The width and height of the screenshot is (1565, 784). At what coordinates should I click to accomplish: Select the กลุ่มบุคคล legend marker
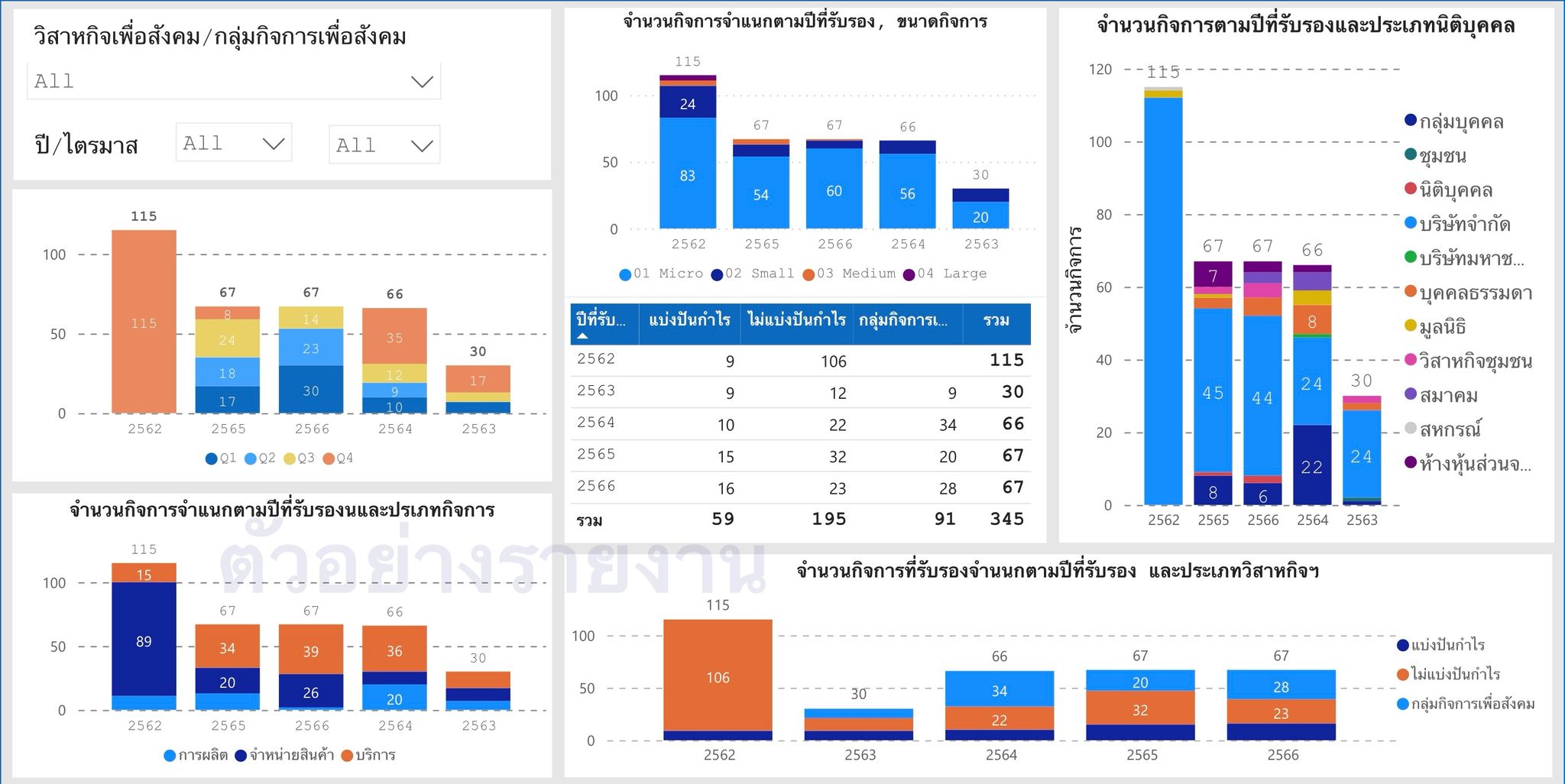pos(1411,121)
